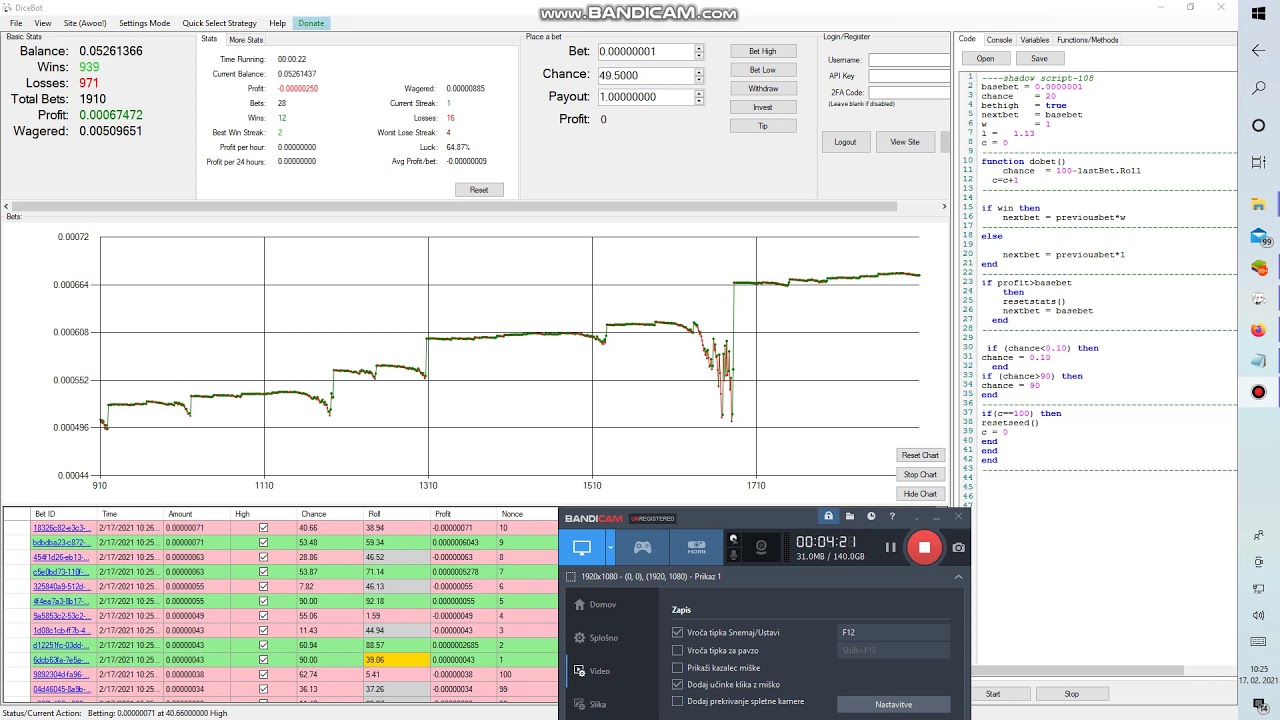The width and height of the screenshot is (1280, 720).
Task: Switch to Console tab
Action: pyautogui.click(x=999, y=40)
